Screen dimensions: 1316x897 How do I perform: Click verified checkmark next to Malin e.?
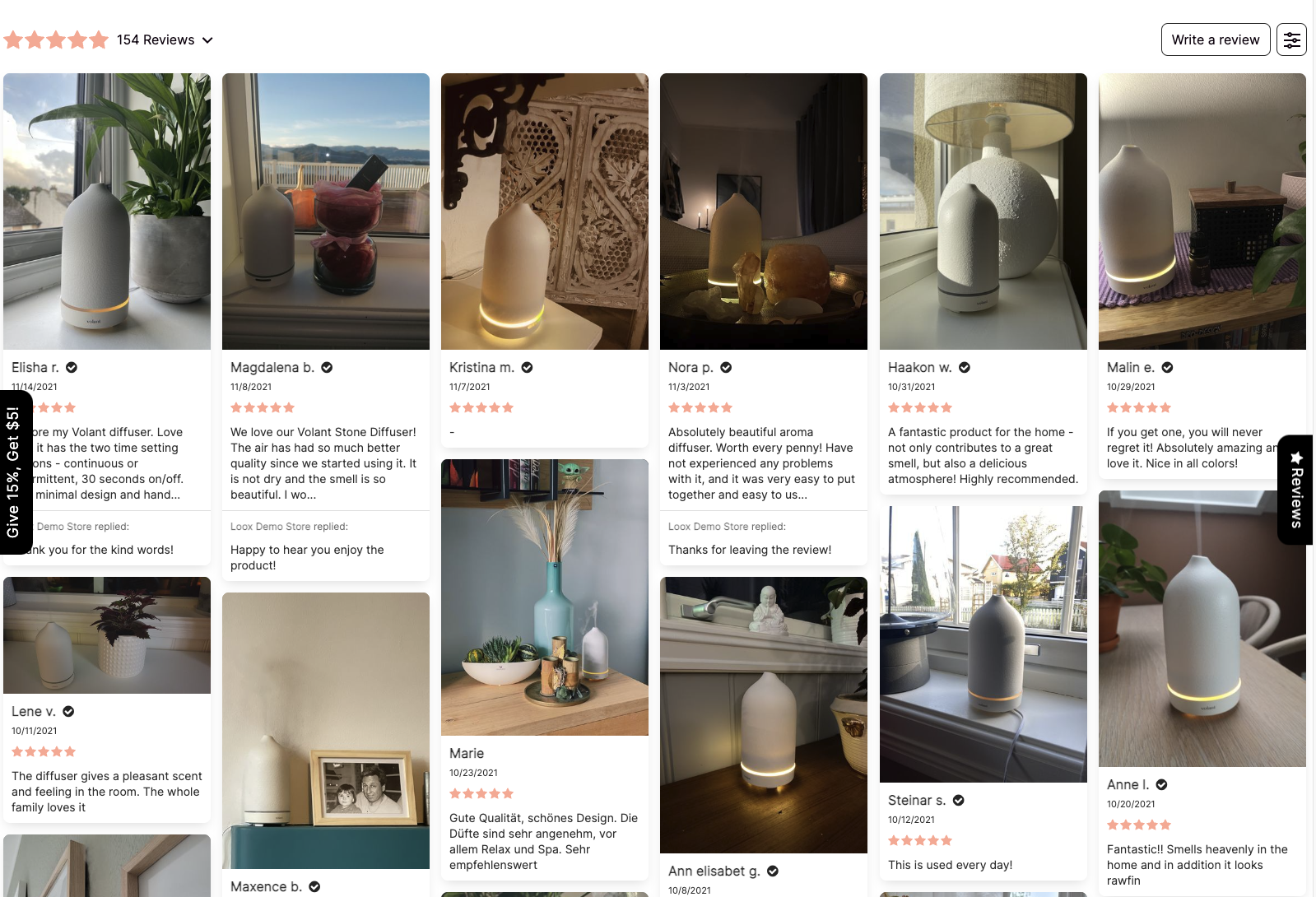click(1167, 368)
